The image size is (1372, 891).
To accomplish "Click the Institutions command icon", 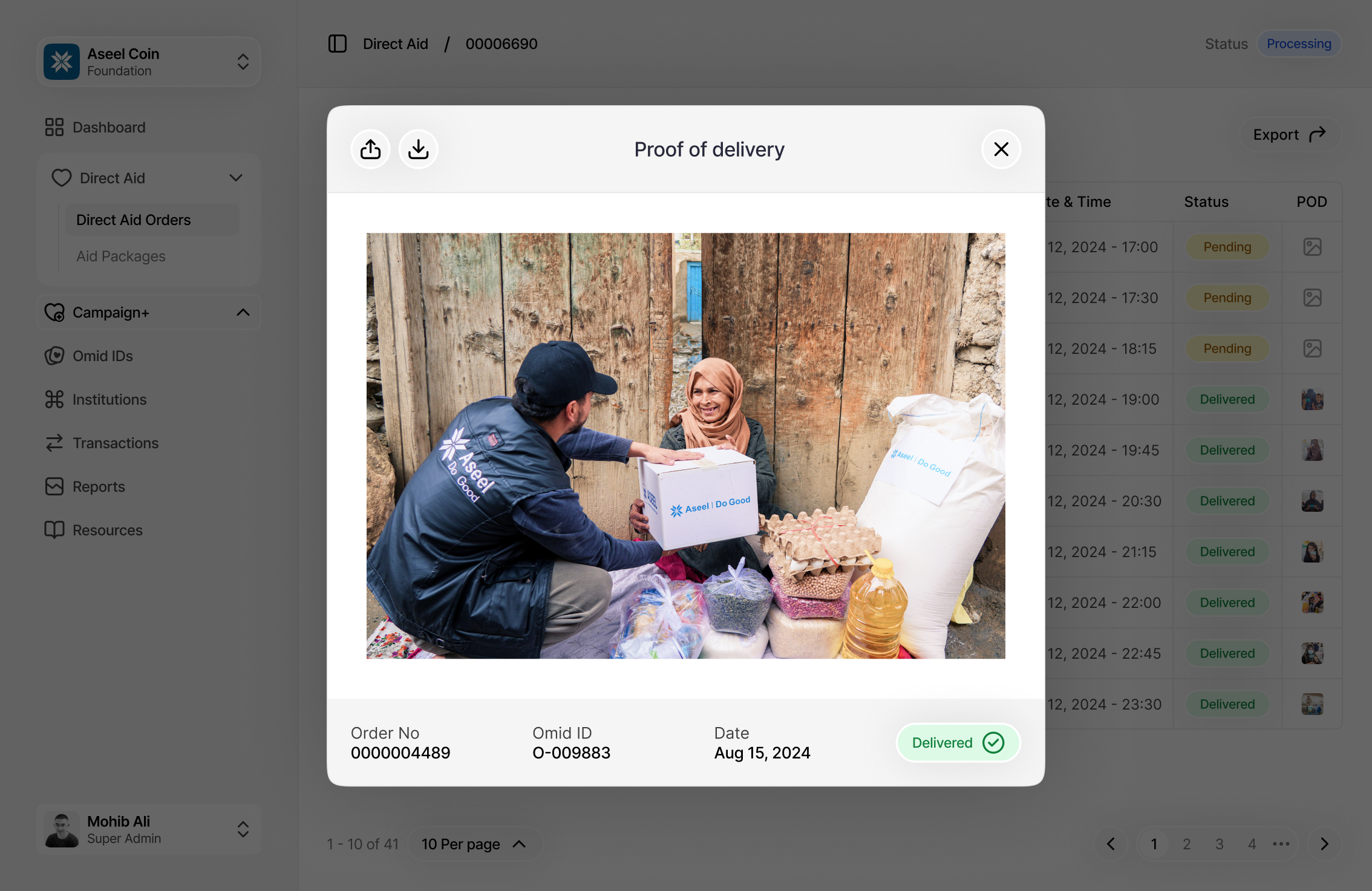I will pyautogui.click(x=54, y=399).
